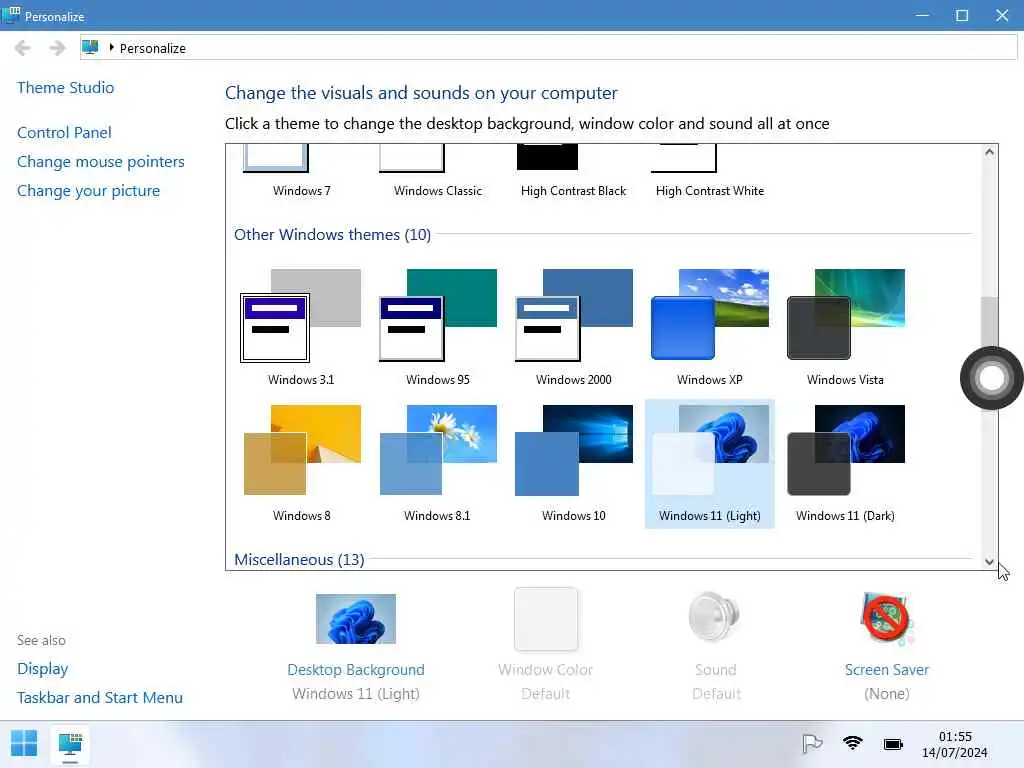The width and height of the screenshot is (1024, 768).
Task: Open the Wi-Fi network tray icon
Action: click(x=852, y=743)
